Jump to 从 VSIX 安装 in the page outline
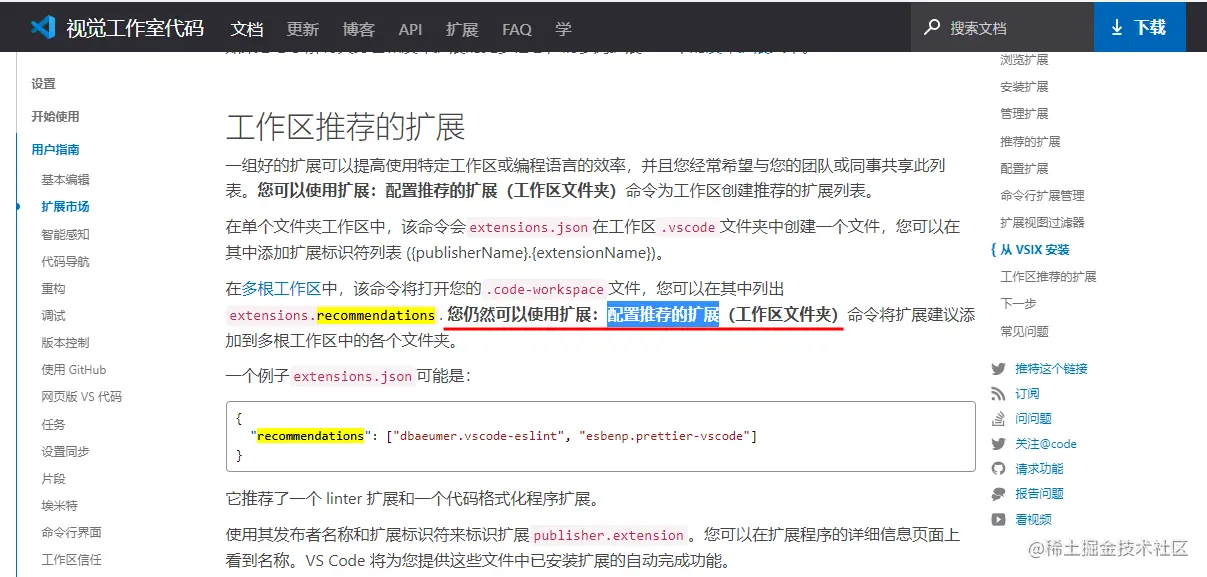 pos(1035,250)
